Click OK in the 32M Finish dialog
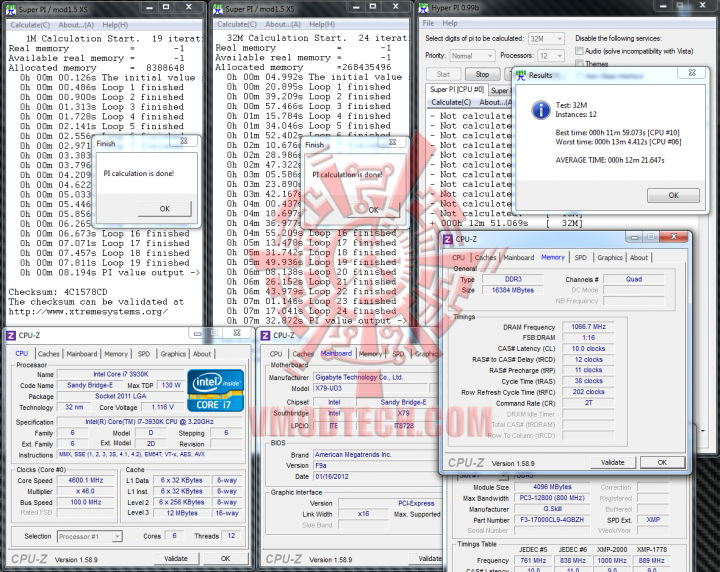Image resolution: width=720 pixels, height=572 pixels. (x=373, y=210)
